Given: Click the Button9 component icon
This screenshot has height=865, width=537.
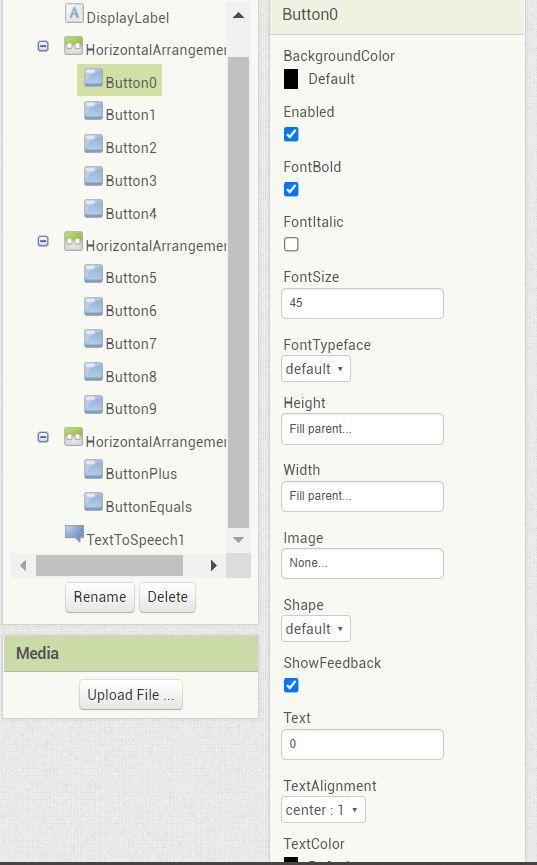Looking at the screenshot, I should coord(93,404).
